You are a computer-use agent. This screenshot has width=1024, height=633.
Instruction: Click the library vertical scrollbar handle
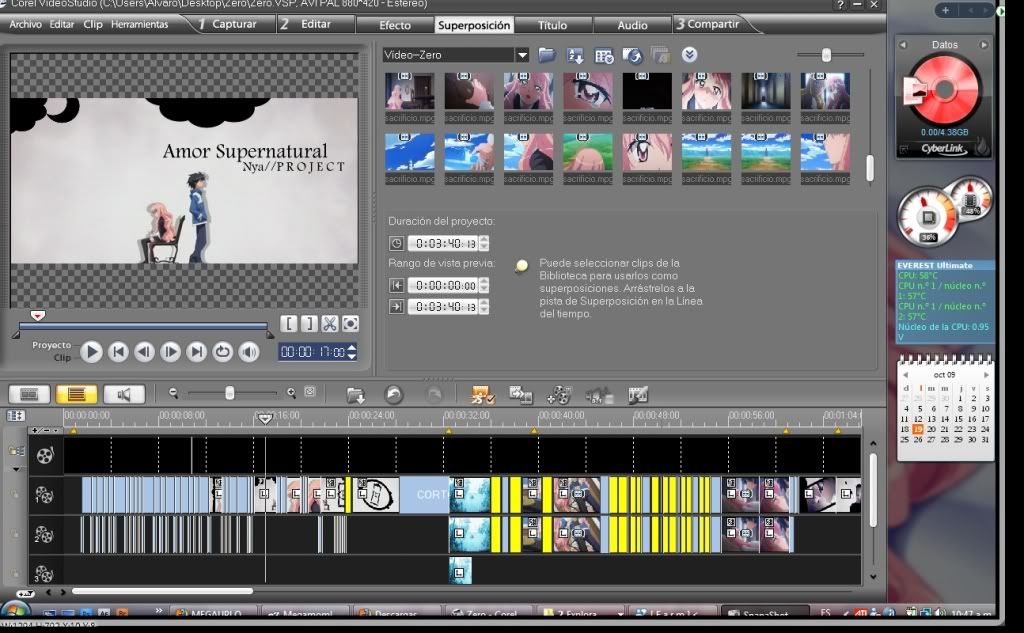[x=869, y=169]
